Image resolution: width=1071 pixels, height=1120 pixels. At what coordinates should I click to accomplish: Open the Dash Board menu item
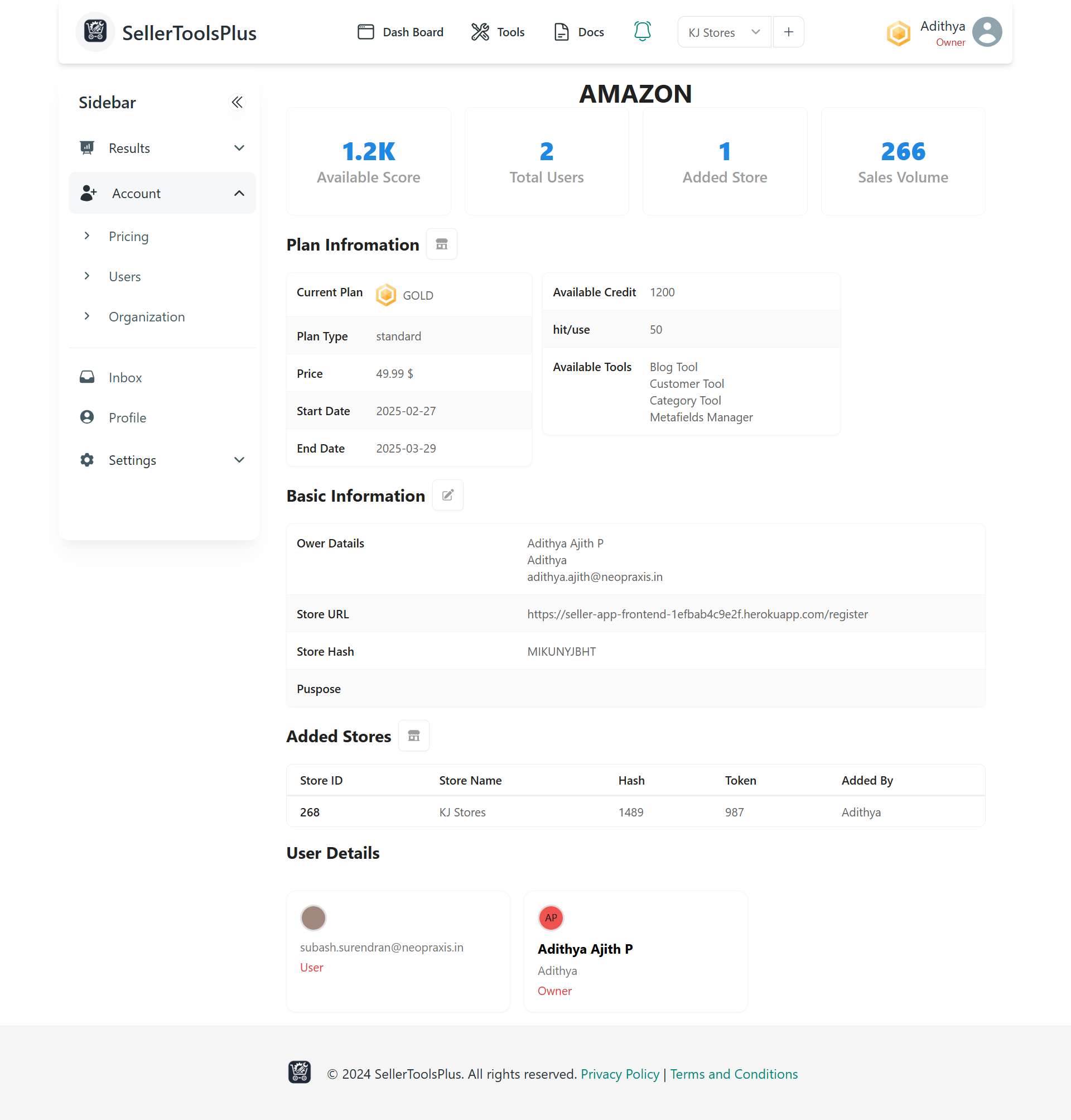tap(400, 32)
